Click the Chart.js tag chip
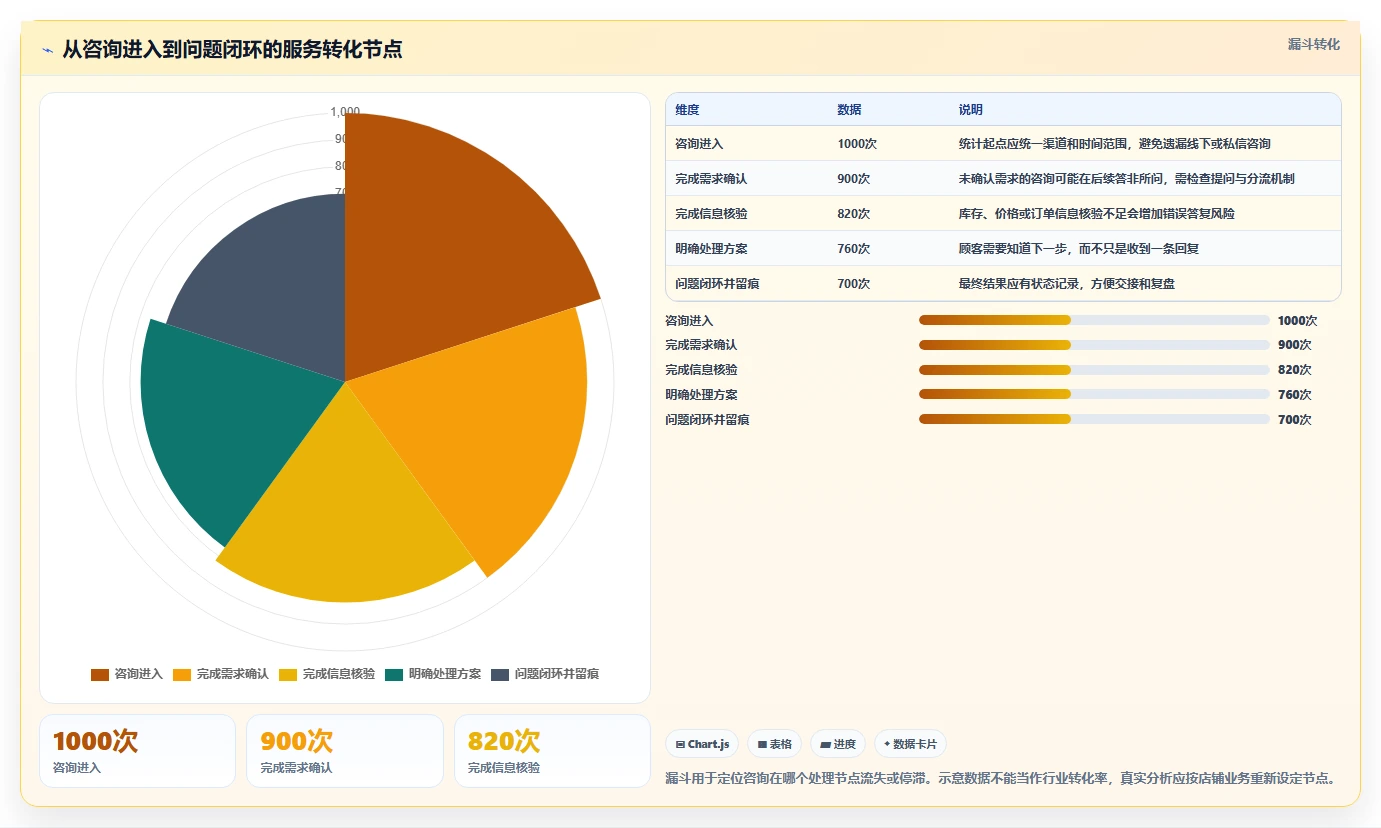Viewport: 1381px width, 828px height. tap(702, 744)
